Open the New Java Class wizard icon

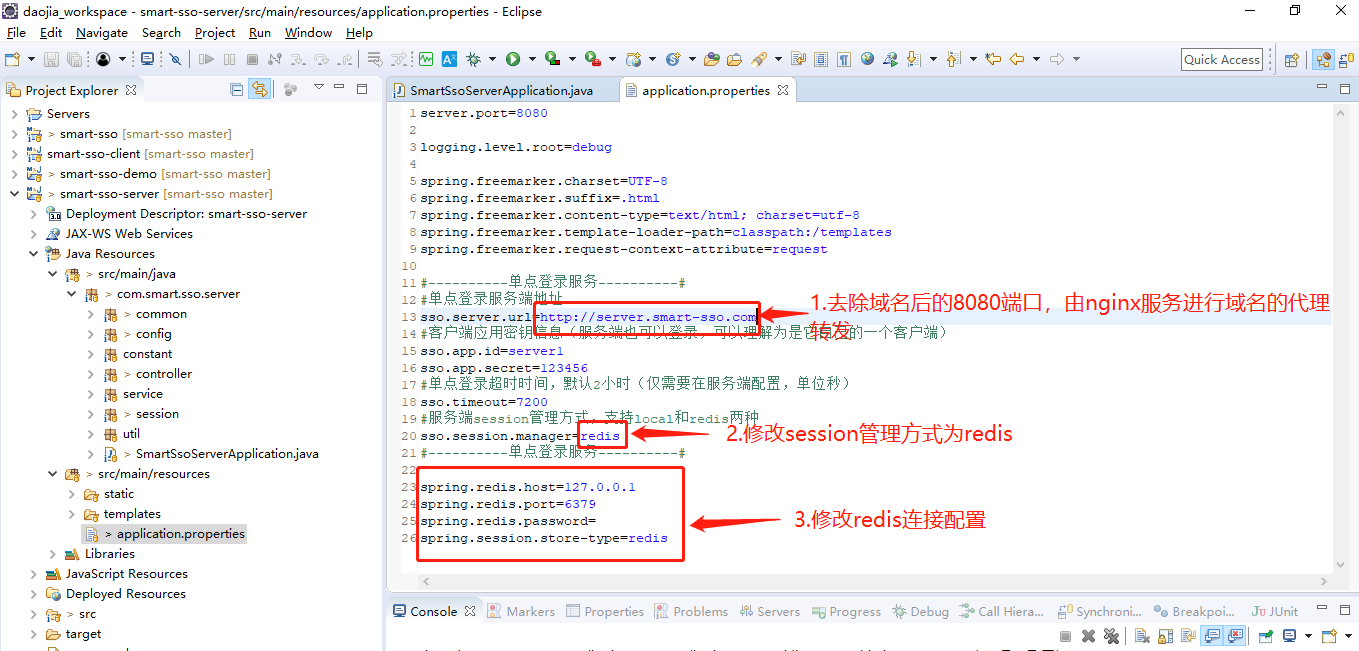(13, 58)
